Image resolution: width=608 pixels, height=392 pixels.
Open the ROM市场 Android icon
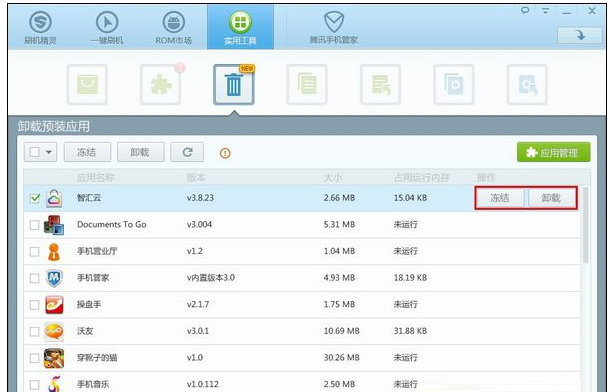pos(173,22)
